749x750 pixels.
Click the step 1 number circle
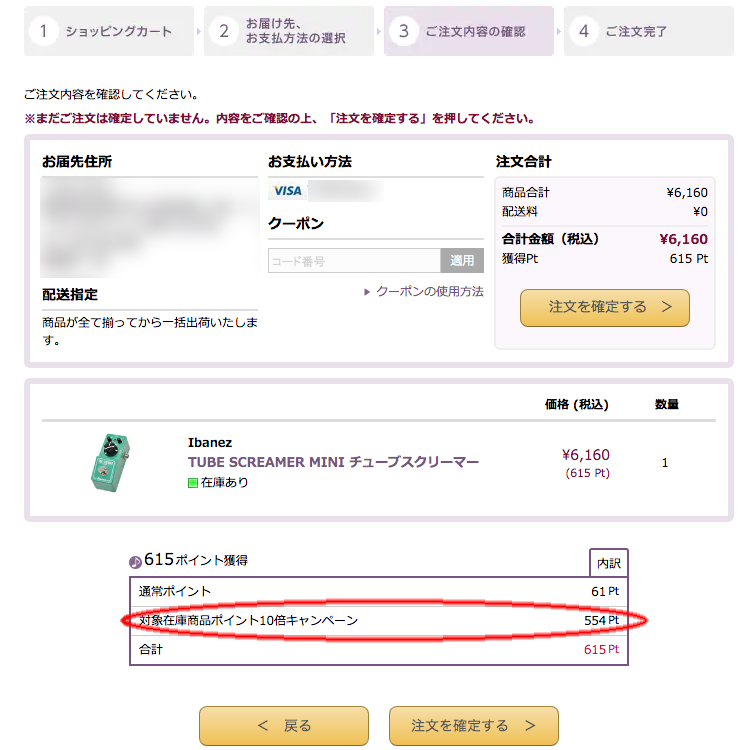44,31
